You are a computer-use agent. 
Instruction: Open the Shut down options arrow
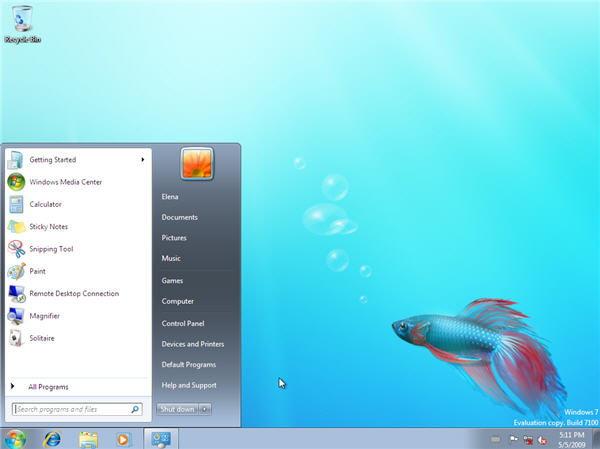click(205, 409)
